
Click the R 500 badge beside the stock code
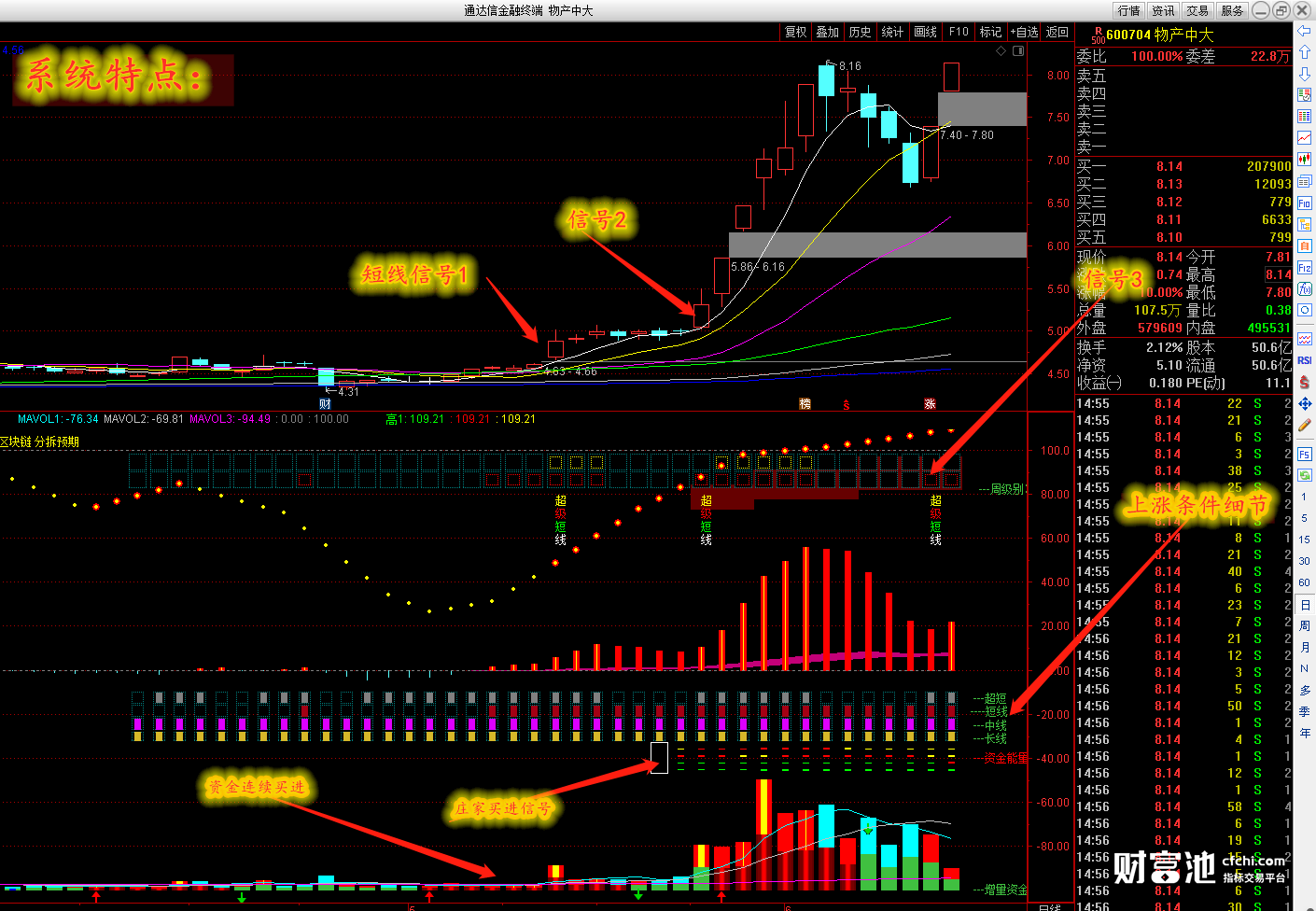coord(1098,35)
